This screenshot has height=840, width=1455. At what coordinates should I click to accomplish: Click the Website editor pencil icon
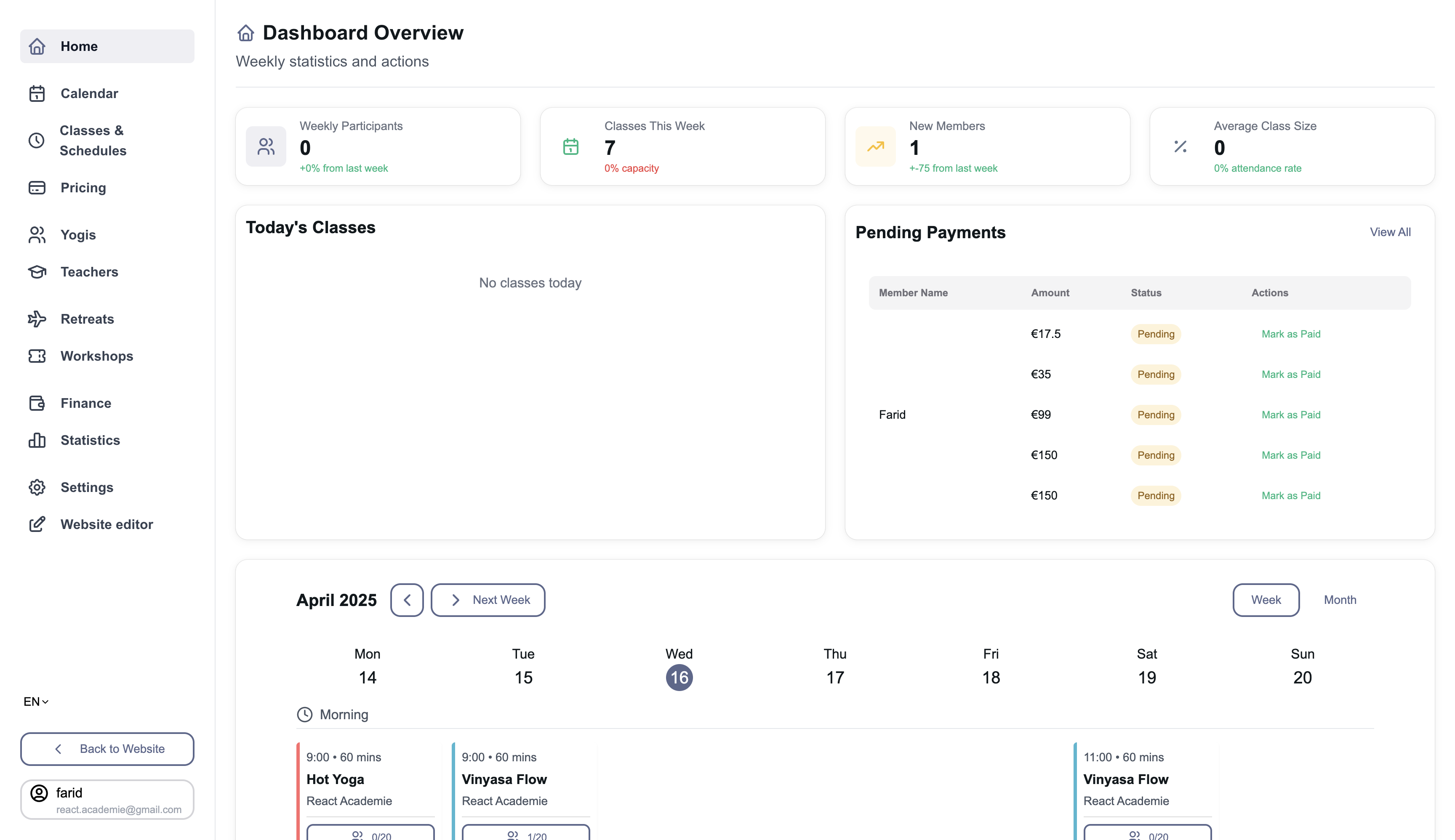[37, 524]
